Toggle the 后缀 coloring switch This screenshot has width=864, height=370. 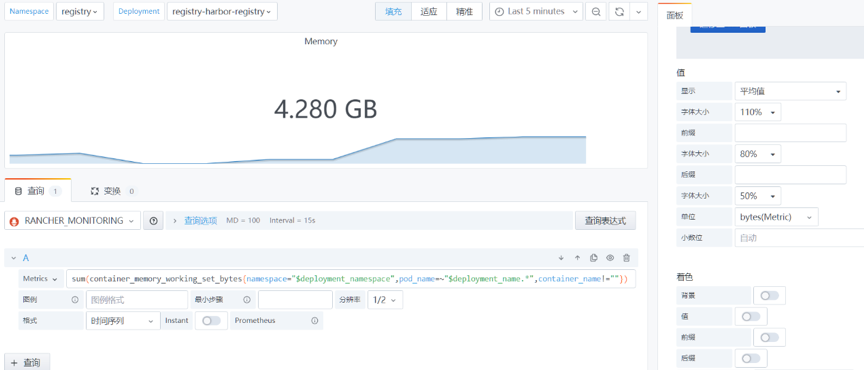750,358
